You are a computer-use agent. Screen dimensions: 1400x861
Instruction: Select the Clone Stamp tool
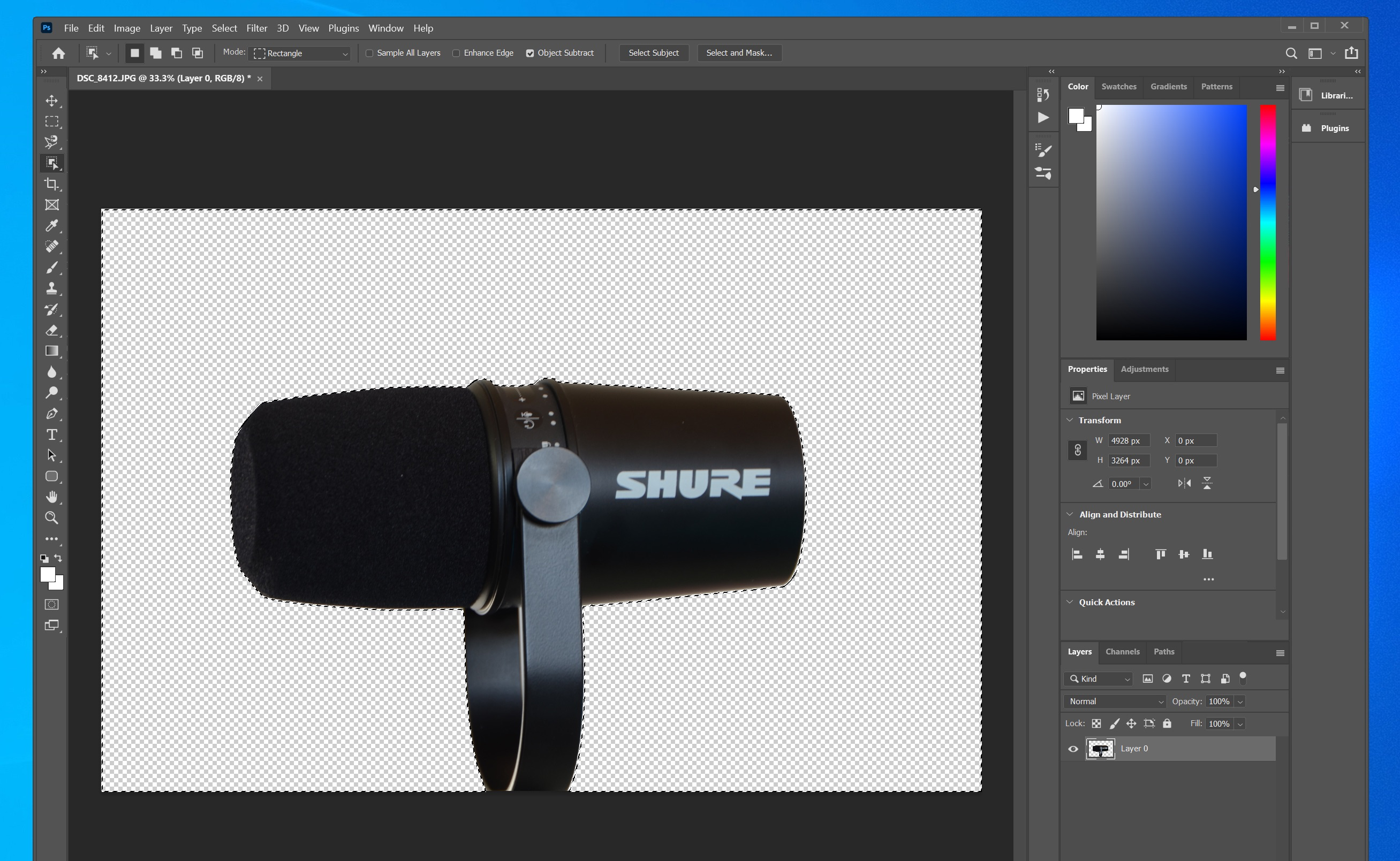click(x=52, y=288)
